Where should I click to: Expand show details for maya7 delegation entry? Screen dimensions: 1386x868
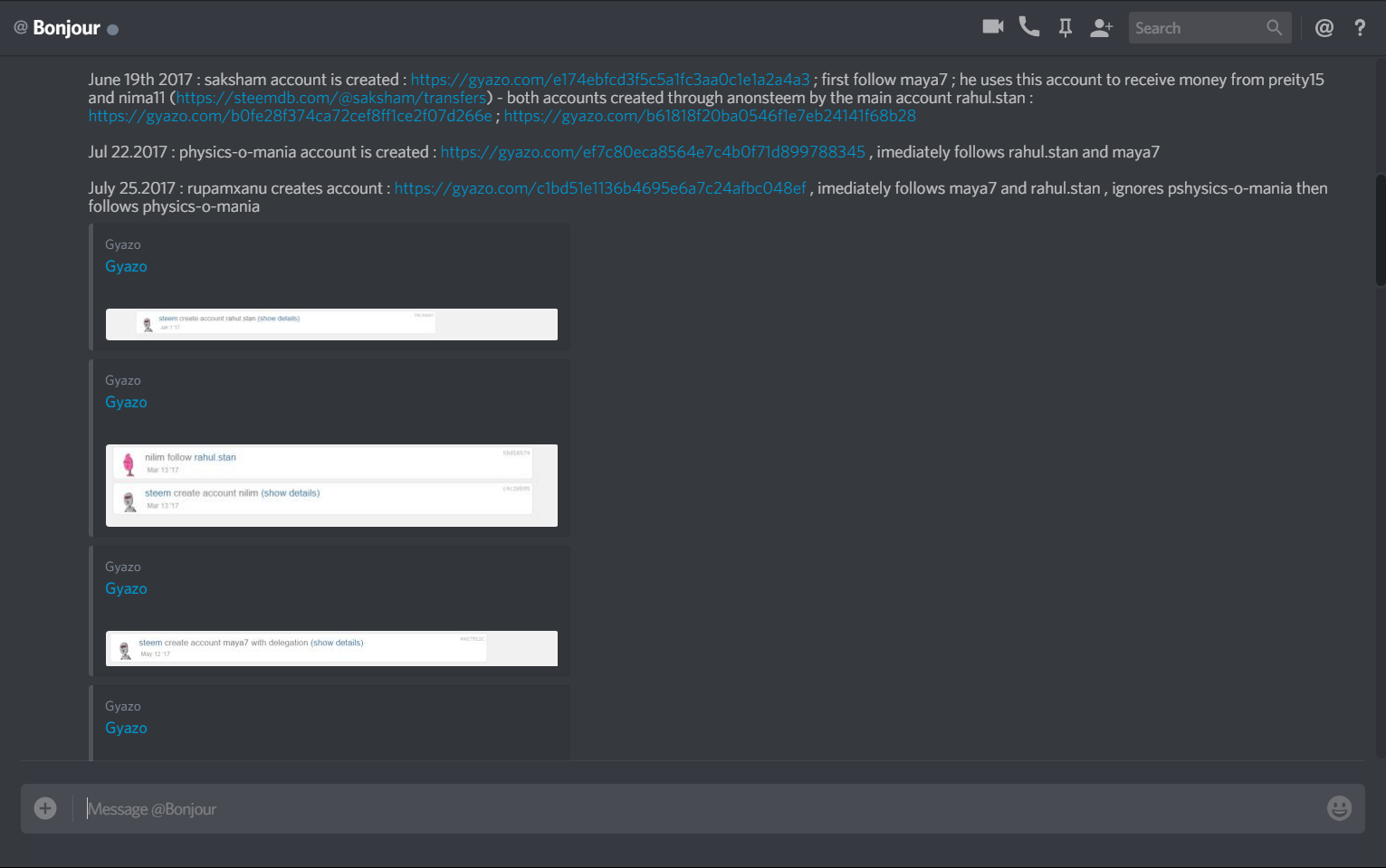pyautogui.click(x=336, y=642)
